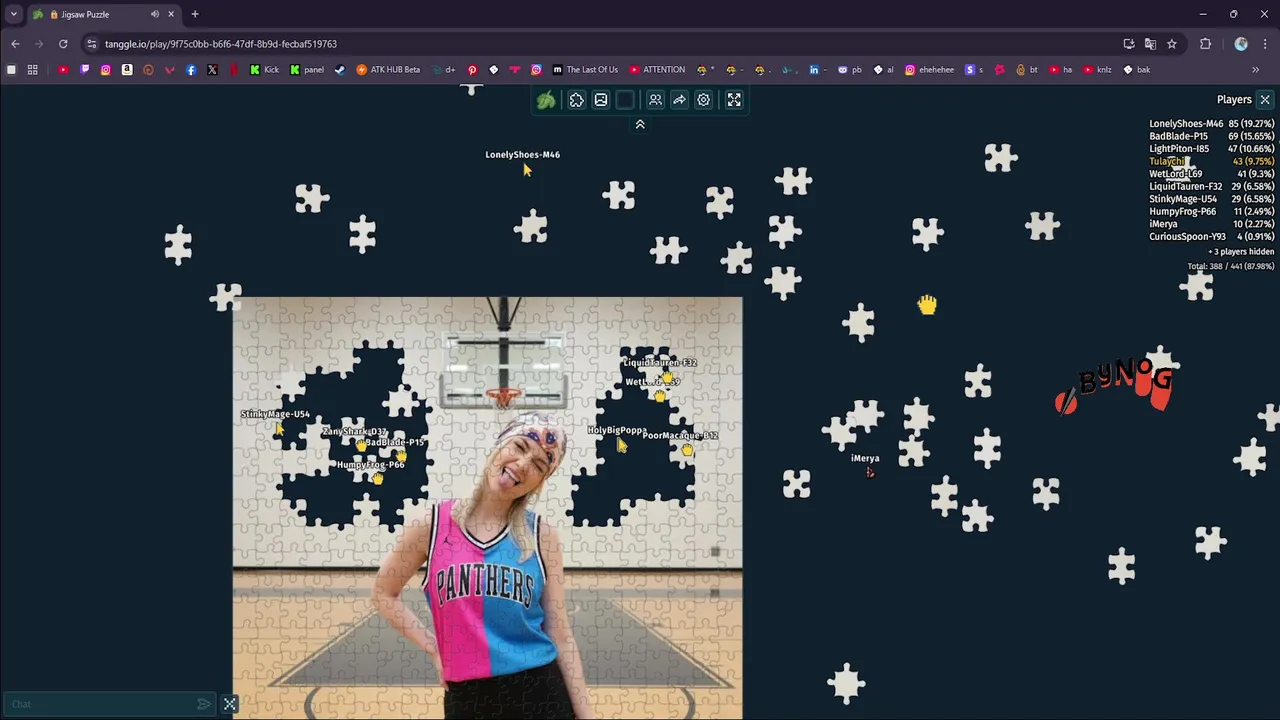Open the apps grid bookmark icon
Screen dimensions: 1280x720
tap(32, 70)
